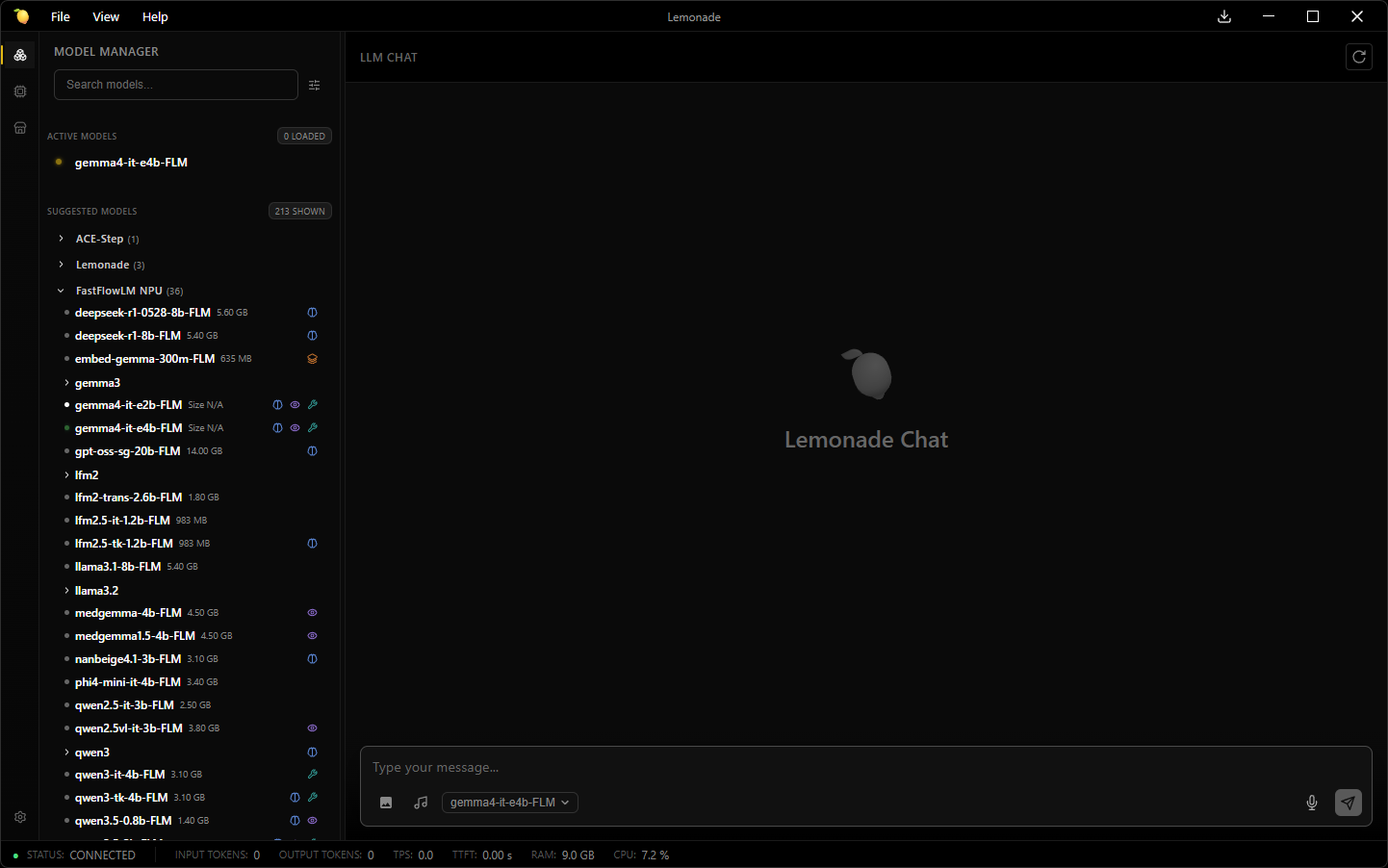Click the Input Tokens counter
This screenshot has height=868, width=1388.
point(218,855)
